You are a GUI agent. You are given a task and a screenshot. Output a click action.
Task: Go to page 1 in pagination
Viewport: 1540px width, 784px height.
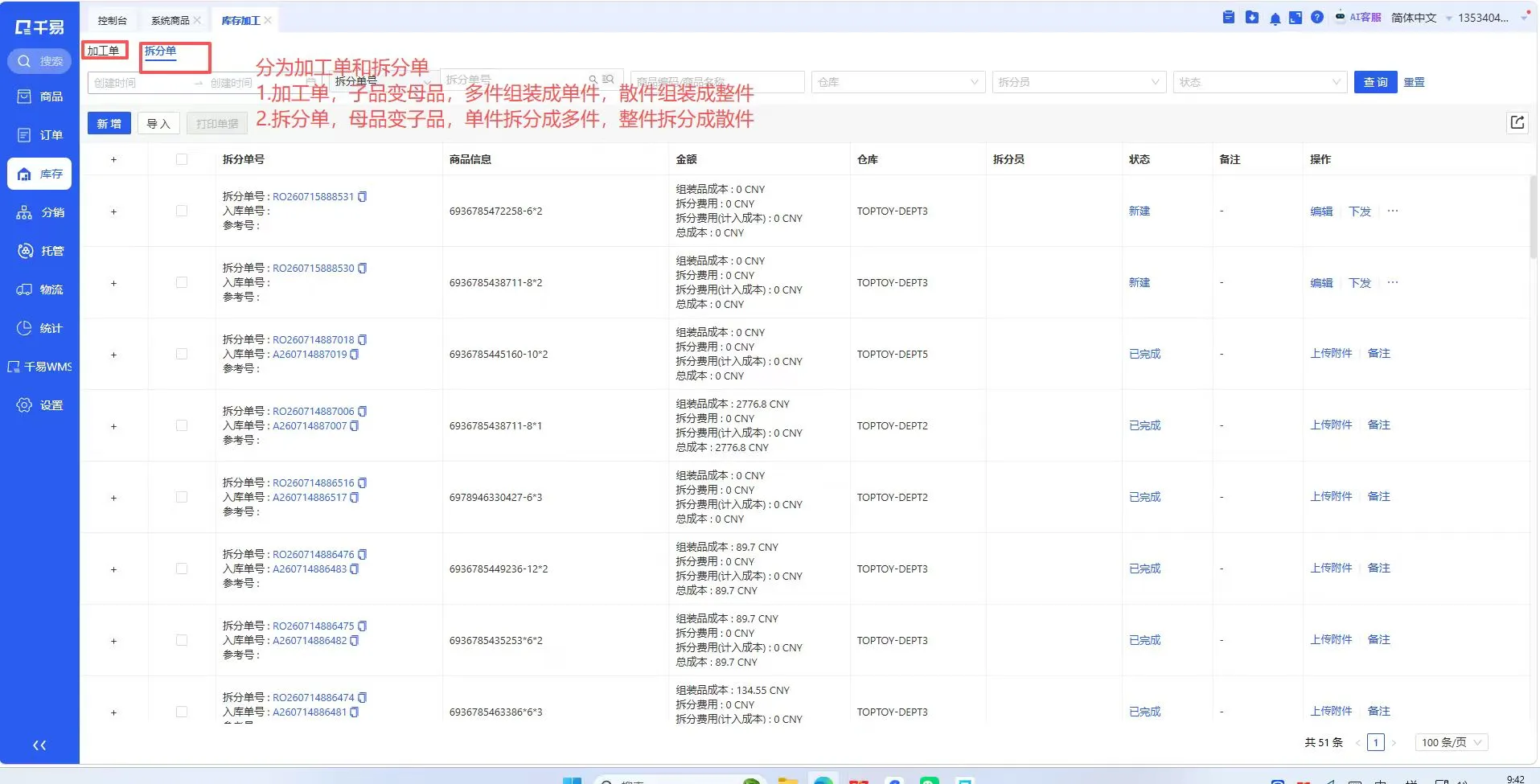coord(1376,742)
